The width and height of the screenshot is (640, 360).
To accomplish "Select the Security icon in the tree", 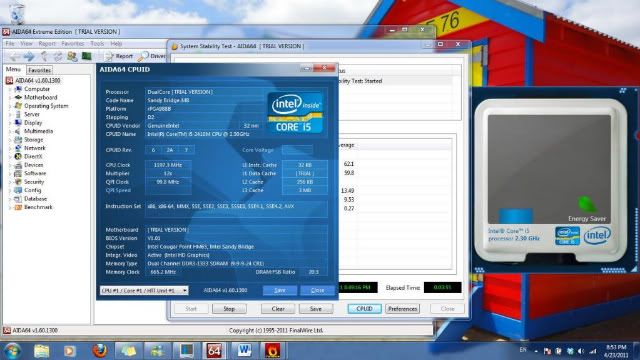I will (18, 182).
